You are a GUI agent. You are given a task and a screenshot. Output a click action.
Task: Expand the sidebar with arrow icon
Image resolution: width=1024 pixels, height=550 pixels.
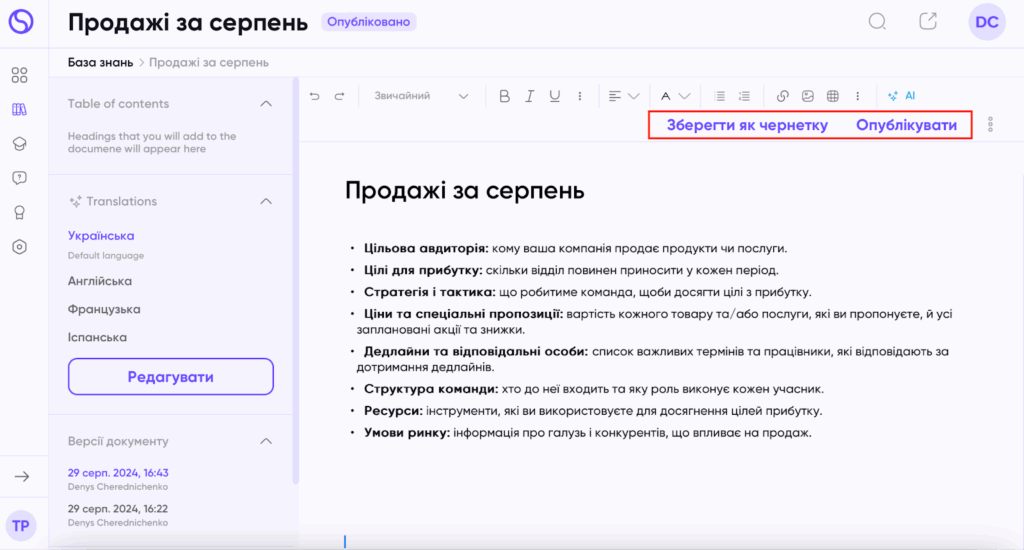click(22, 477)
